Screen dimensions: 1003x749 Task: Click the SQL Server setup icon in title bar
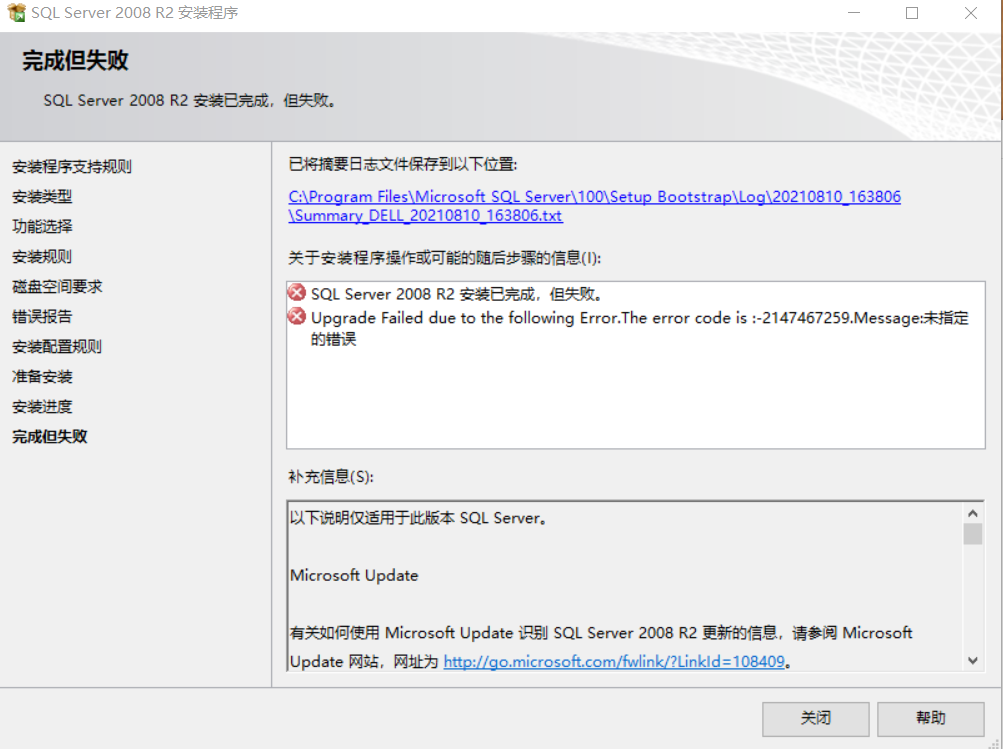[x=16, y=12]
